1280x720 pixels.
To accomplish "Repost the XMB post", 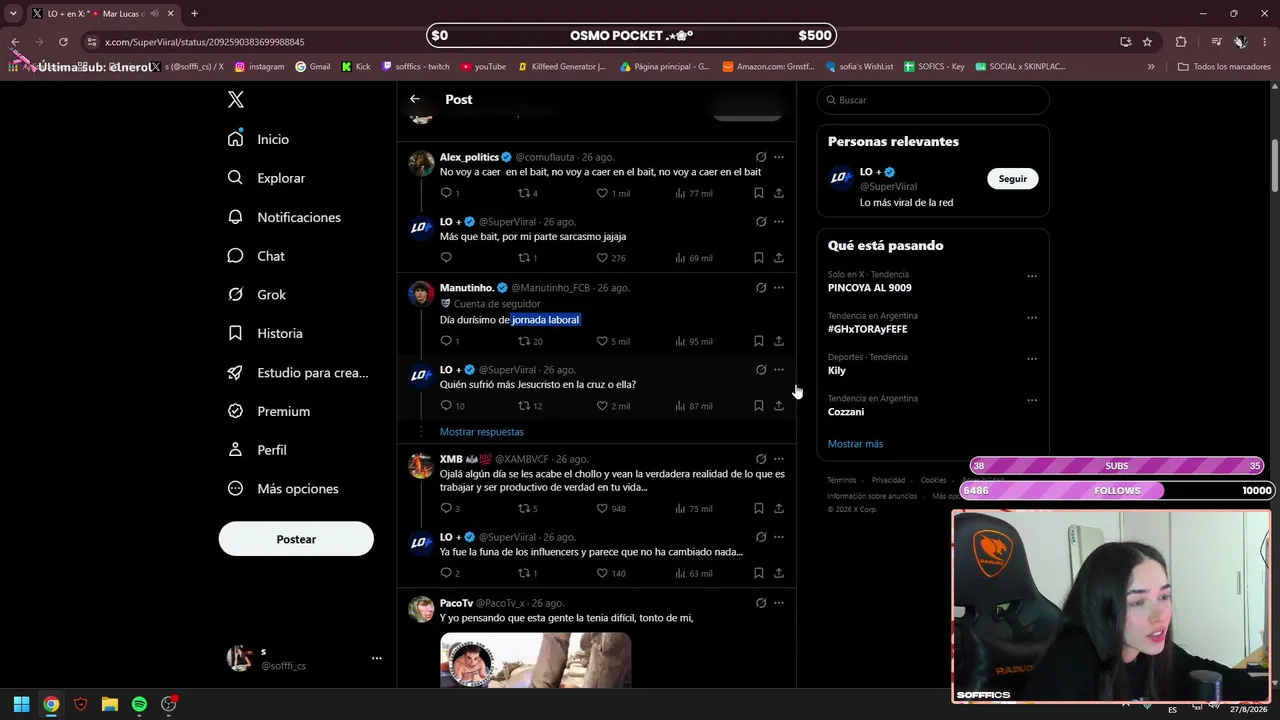I will (x=524, y=508).
